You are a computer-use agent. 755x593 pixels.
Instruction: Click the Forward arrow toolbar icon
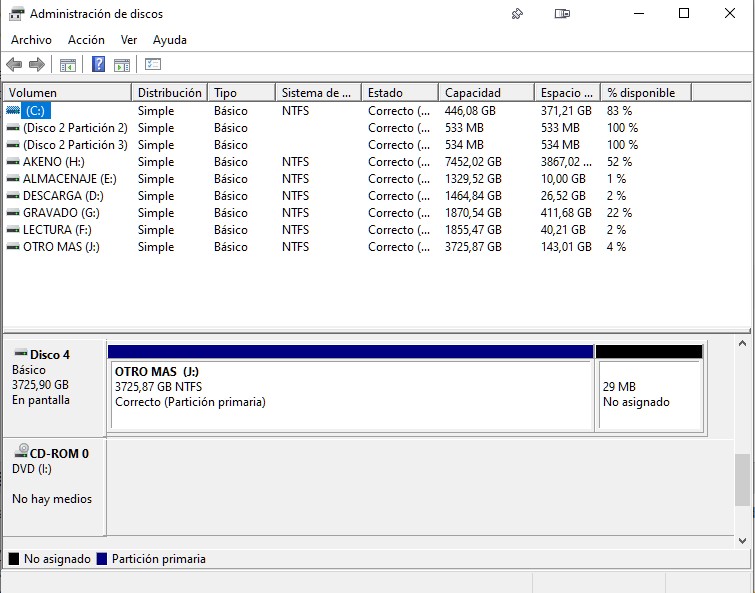[x=37, y=64]
